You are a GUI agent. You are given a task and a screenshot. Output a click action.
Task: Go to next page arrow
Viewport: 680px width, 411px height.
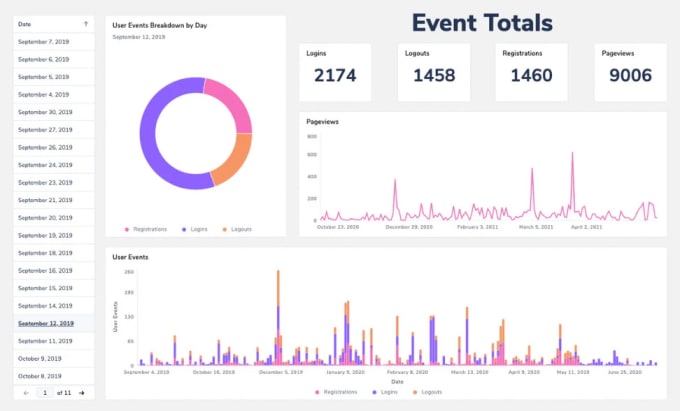pos(82,393)
